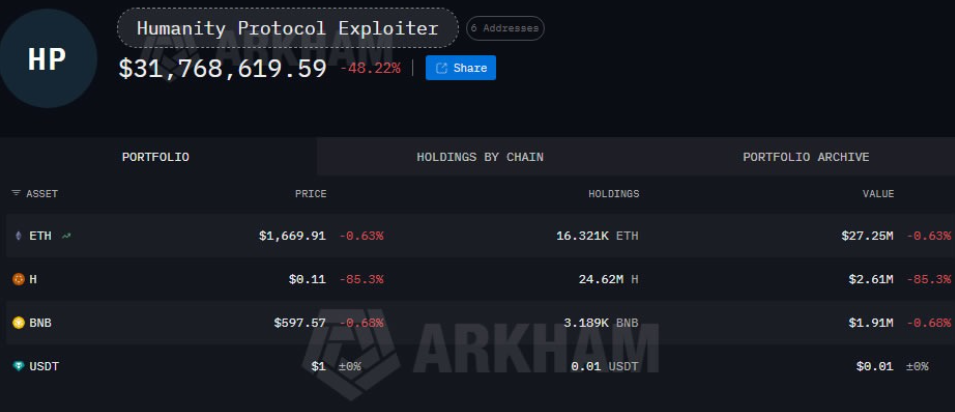955x412 pixels.
Task: Click the HP entity avatar circle
Action: point(48,59)
